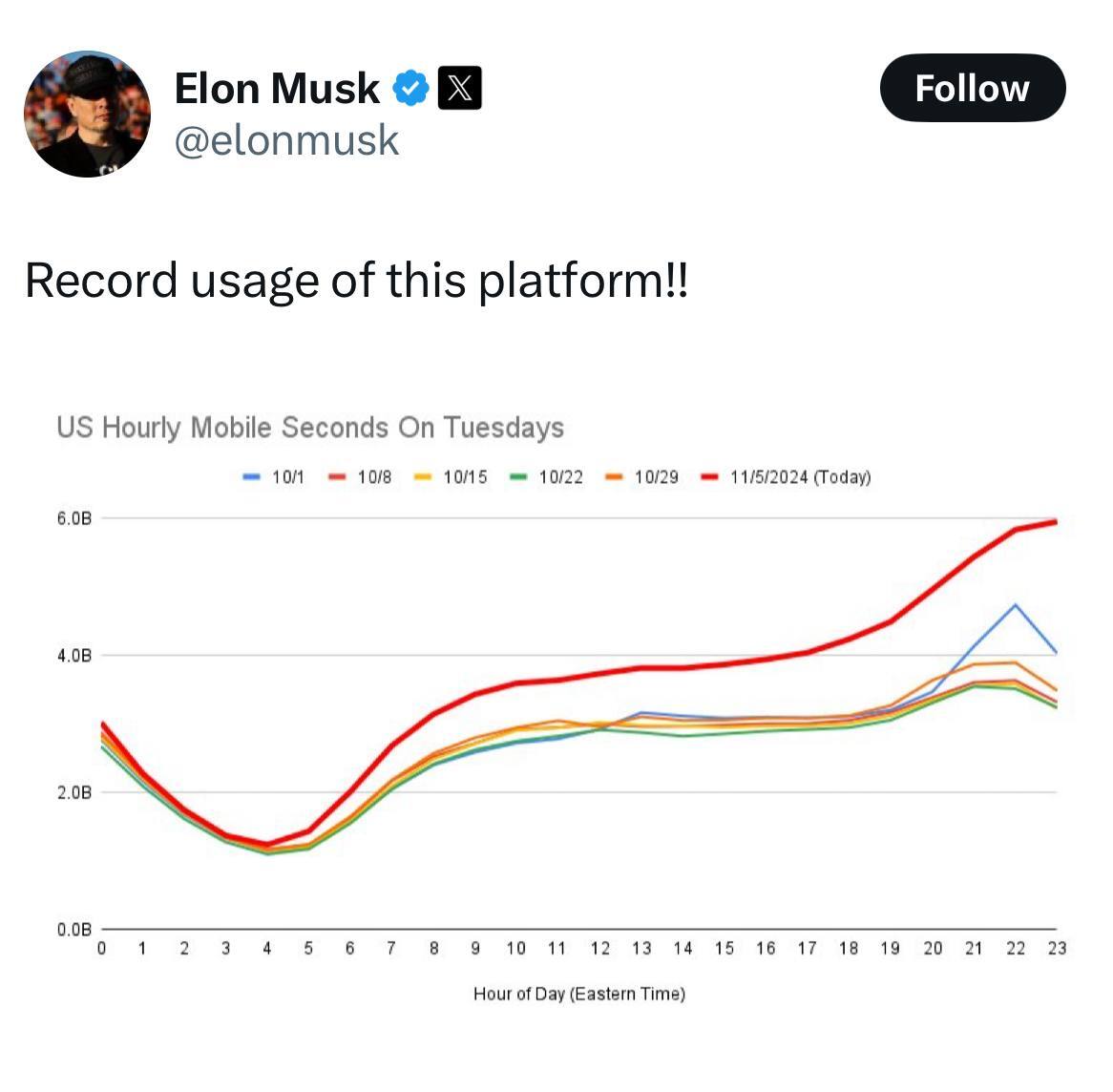Click the 6.0B y-axis label
This screenshot has height=1092, width=1113.
pos(73,518)
